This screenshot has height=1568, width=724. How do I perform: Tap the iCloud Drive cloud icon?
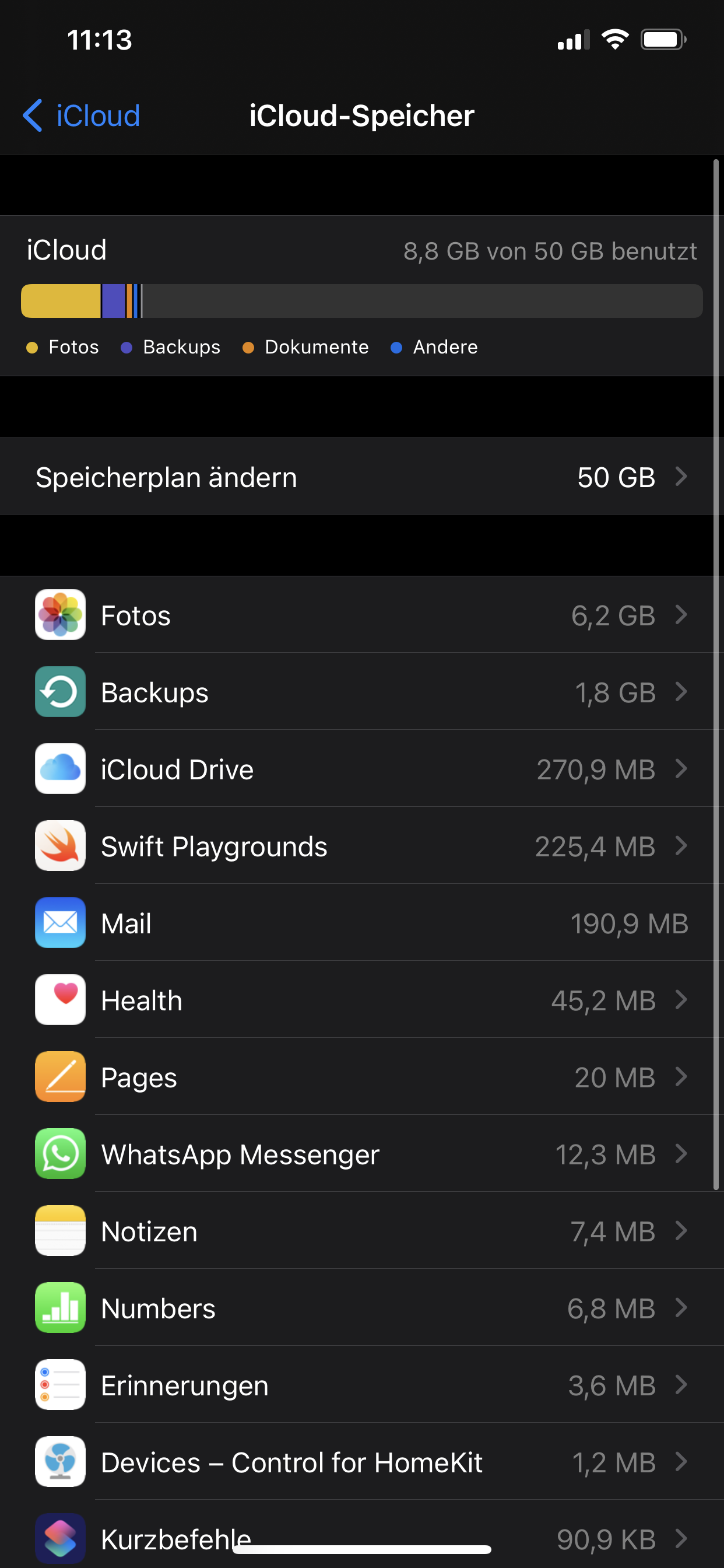(59, 769)
